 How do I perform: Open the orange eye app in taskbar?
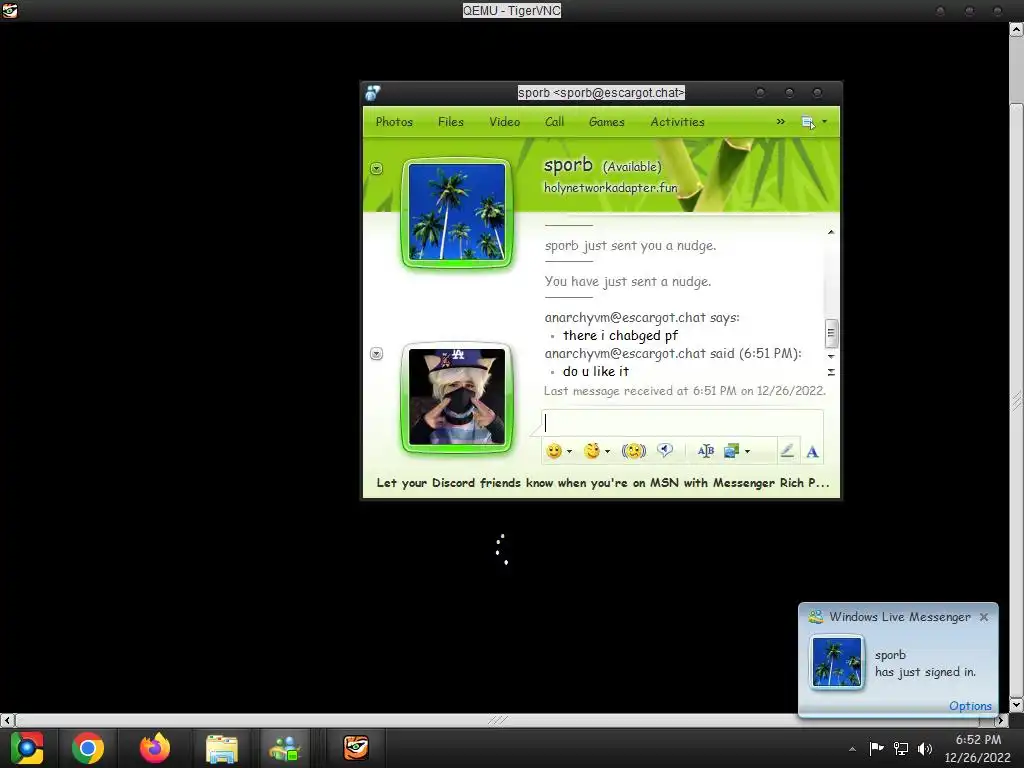pos(357,748)
